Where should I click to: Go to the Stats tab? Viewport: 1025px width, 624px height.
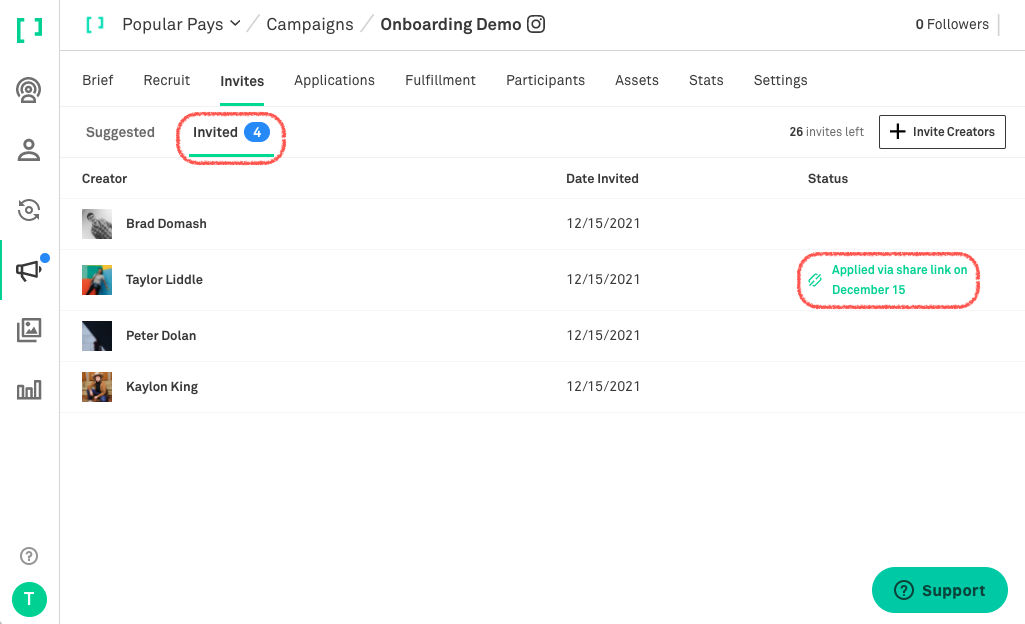coord(706,80)
